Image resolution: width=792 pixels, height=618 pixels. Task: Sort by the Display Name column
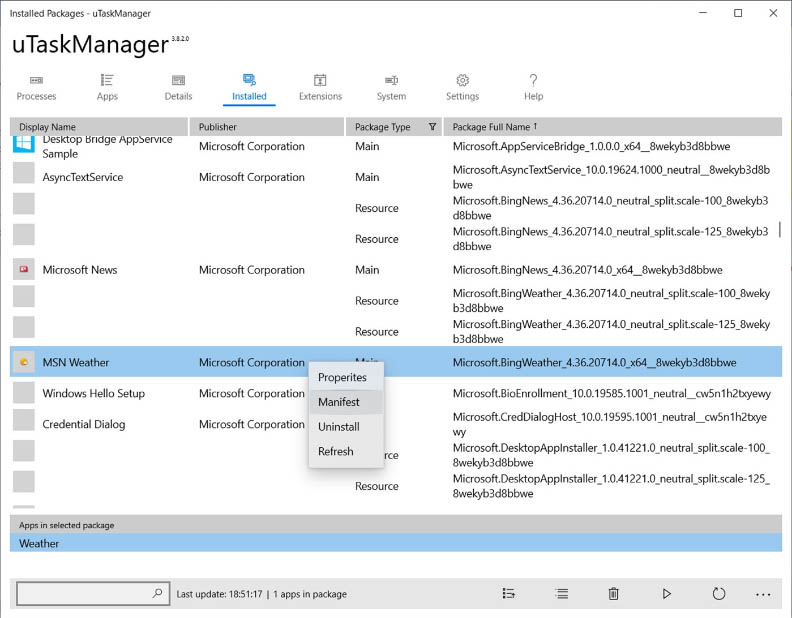[99, 127]
